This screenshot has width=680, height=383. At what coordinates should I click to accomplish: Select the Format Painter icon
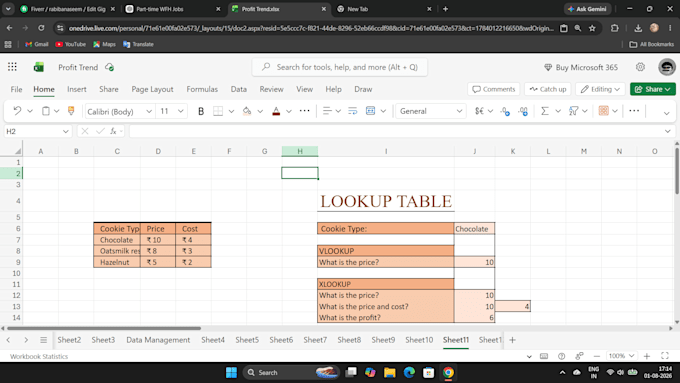pyautogui.click(x=71, y=111)
